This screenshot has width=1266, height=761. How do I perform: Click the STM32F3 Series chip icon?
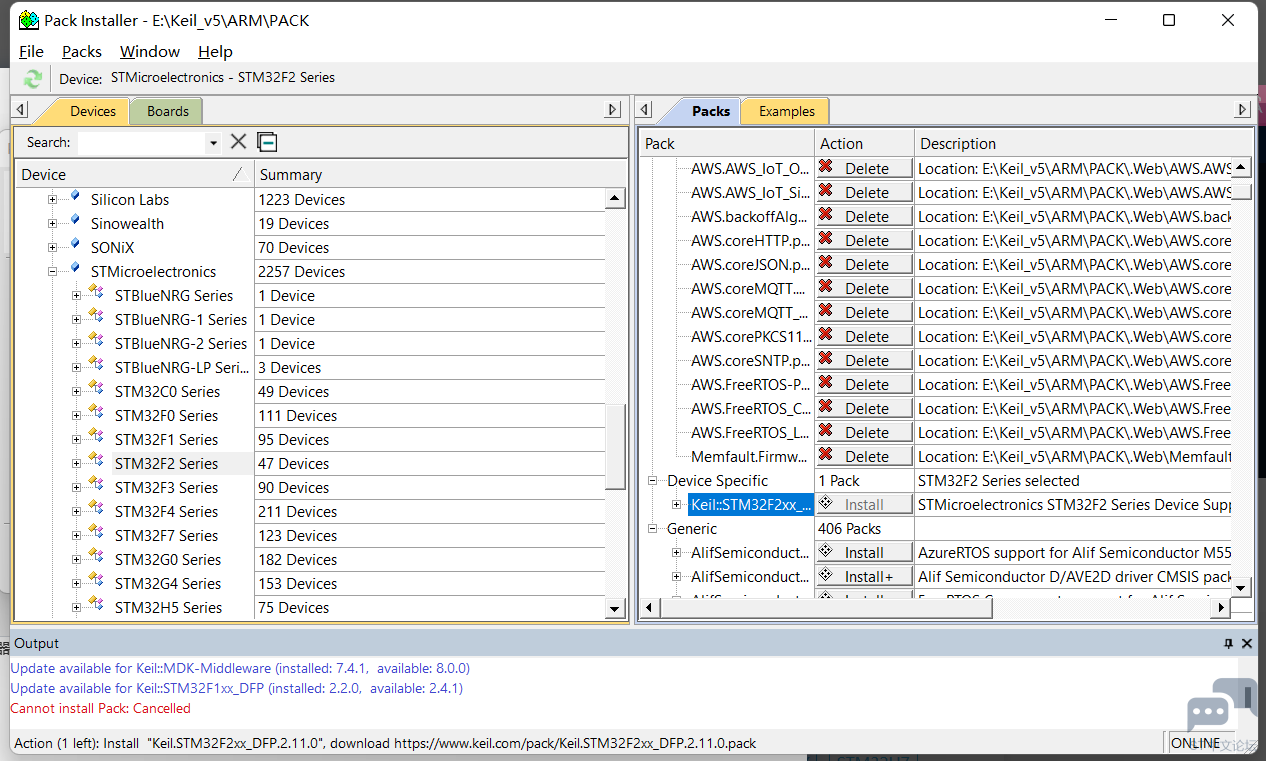click(97, 486)
